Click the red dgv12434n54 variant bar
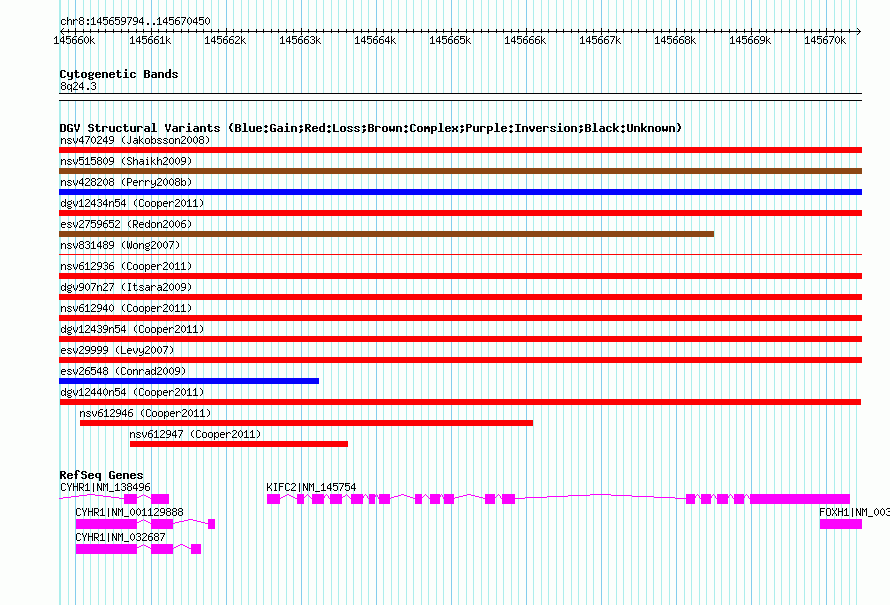 pos(460,213)
